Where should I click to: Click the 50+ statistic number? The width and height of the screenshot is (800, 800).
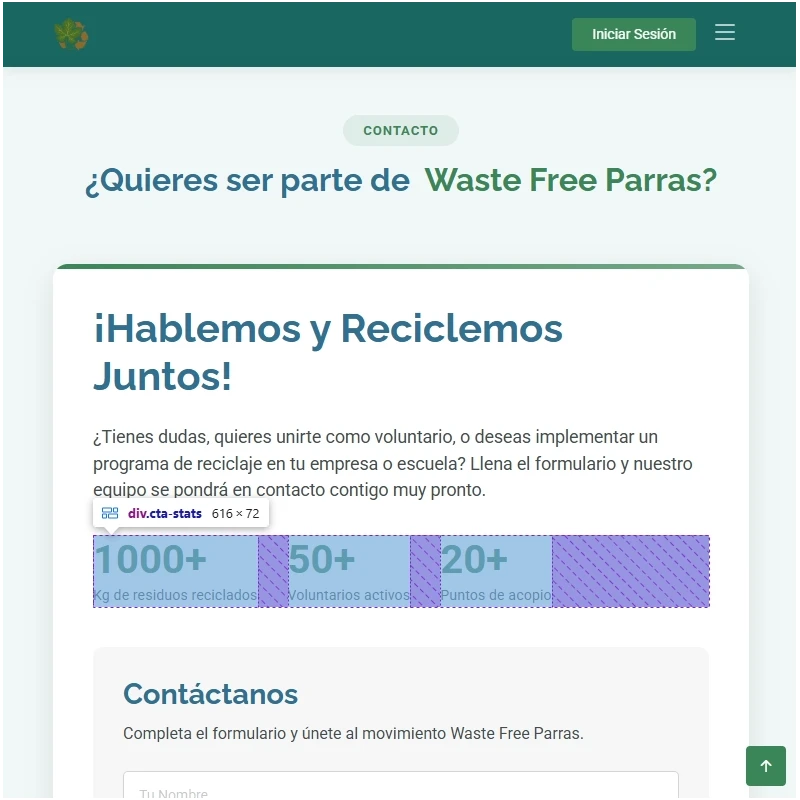tap(321, 559)
